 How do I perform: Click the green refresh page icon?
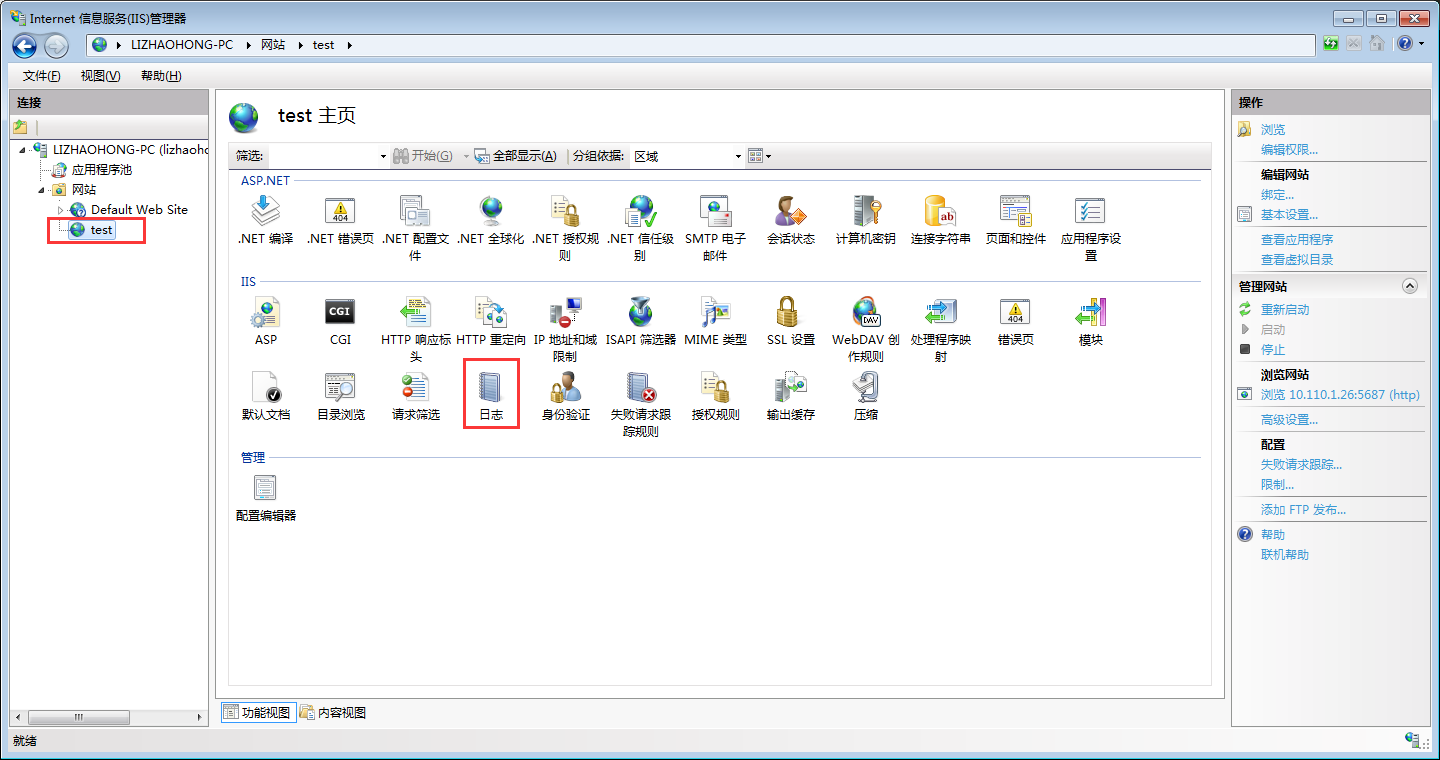pyautogui.click(x=1331, y=44)
